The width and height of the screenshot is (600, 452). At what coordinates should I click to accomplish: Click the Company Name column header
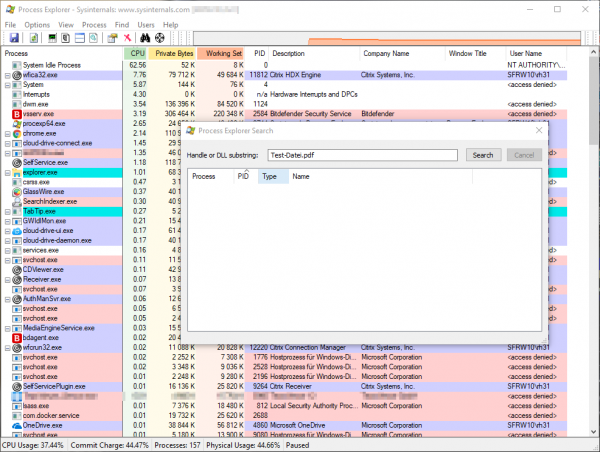403,54
